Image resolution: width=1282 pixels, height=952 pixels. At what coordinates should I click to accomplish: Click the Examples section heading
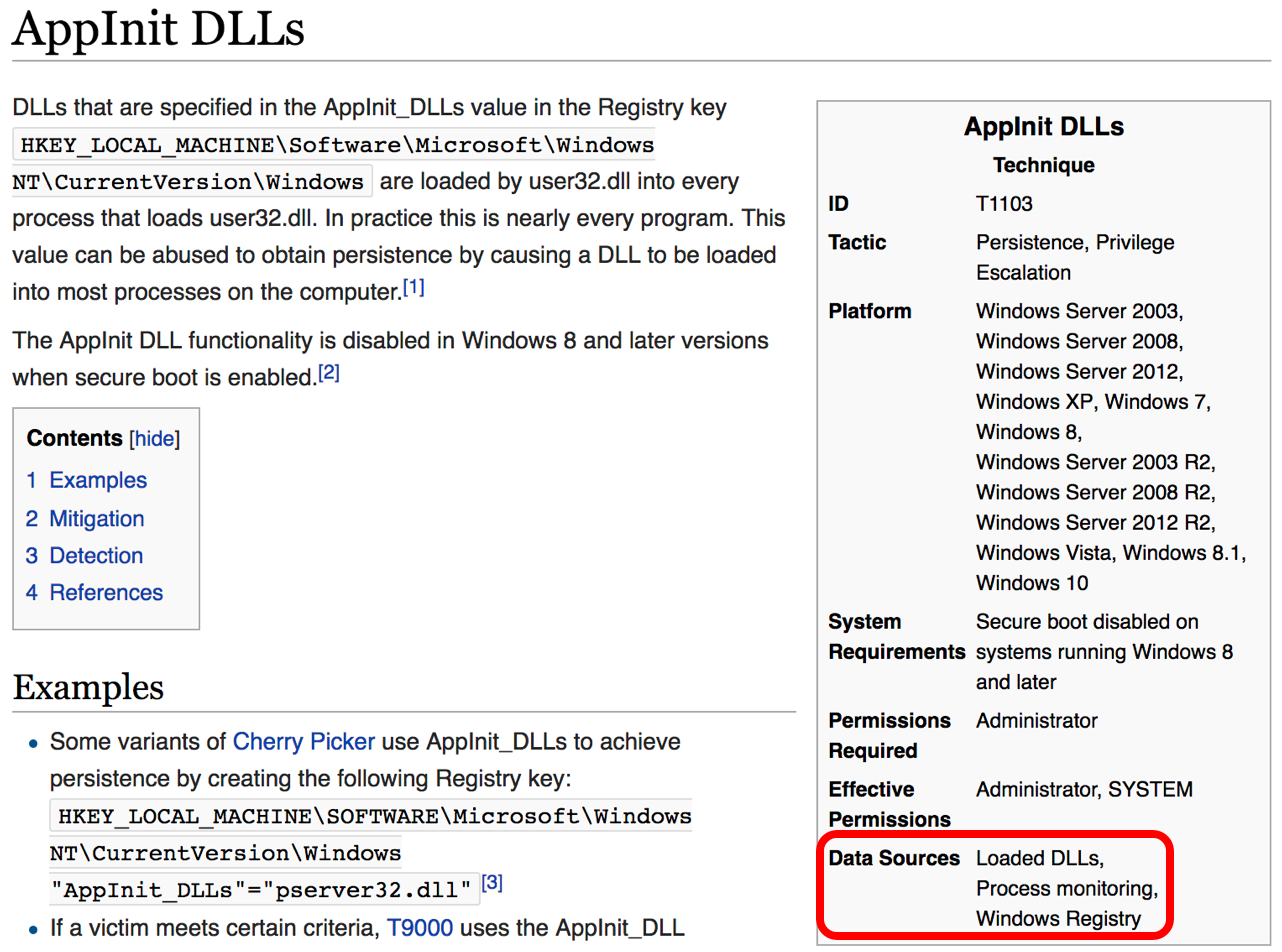point(88,687)
